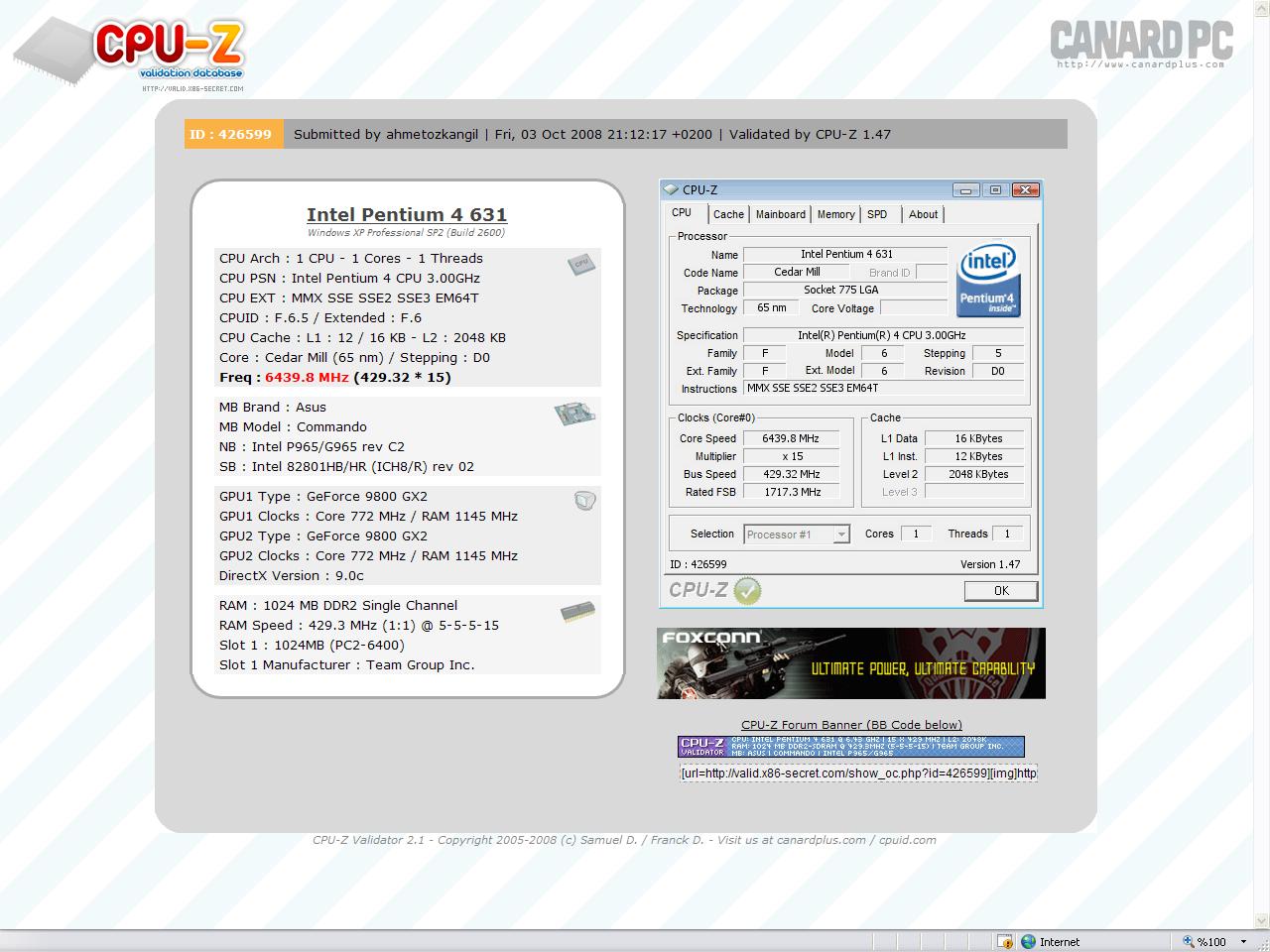The width and height of the screenshot is (1270, 952).
Task: Click the CPU-Z Validator 2.1 copyright footer
Action: [624, 840]
